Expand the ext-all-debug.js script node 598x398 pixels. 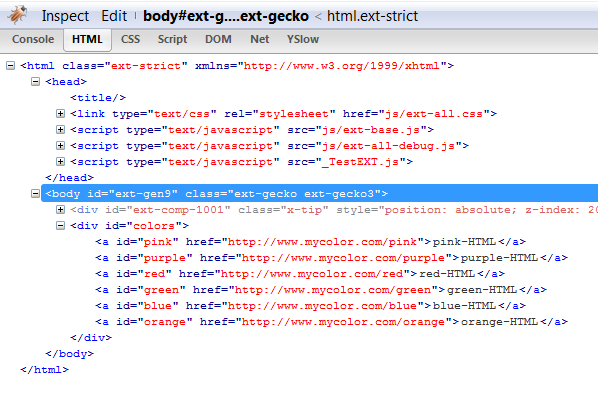coord(60,146)
